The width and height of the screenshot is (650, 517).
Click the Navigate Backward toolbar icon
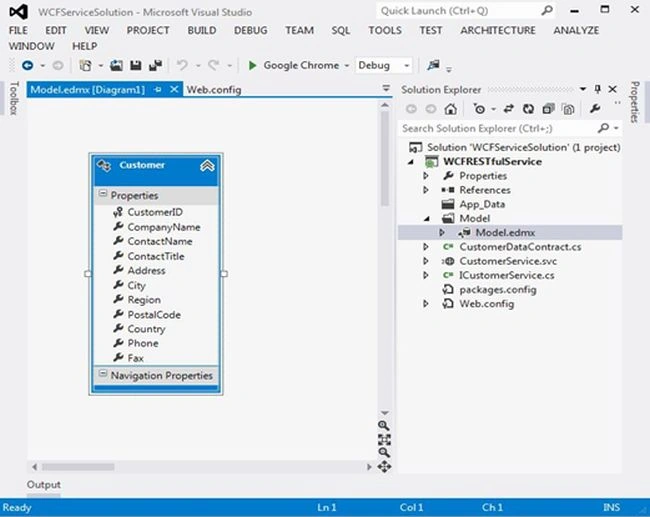[x=28, y=66]
